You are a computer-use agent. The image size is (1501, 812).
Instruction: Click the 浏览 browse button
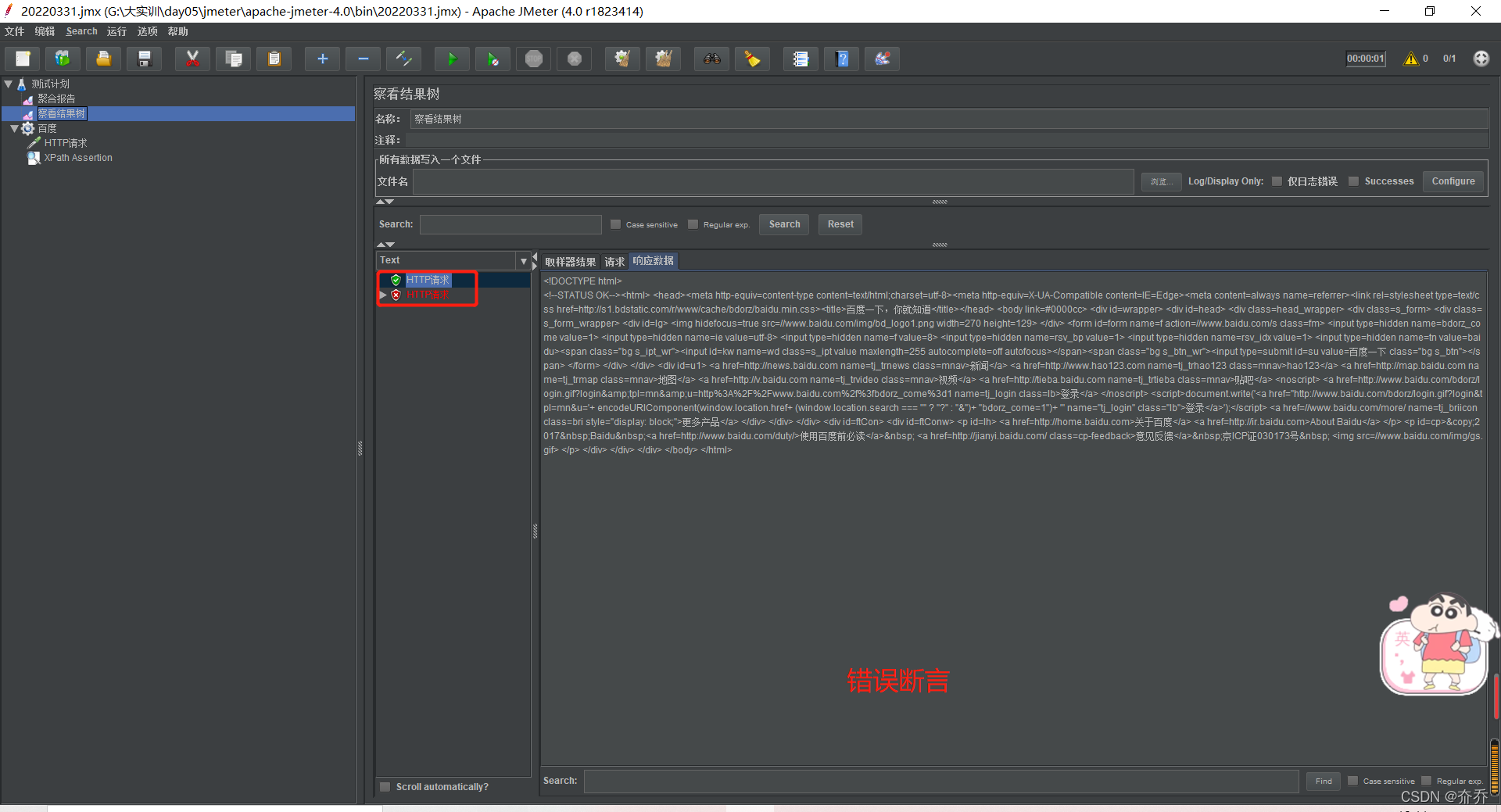pyautogui.click(x=1161, y=181)
